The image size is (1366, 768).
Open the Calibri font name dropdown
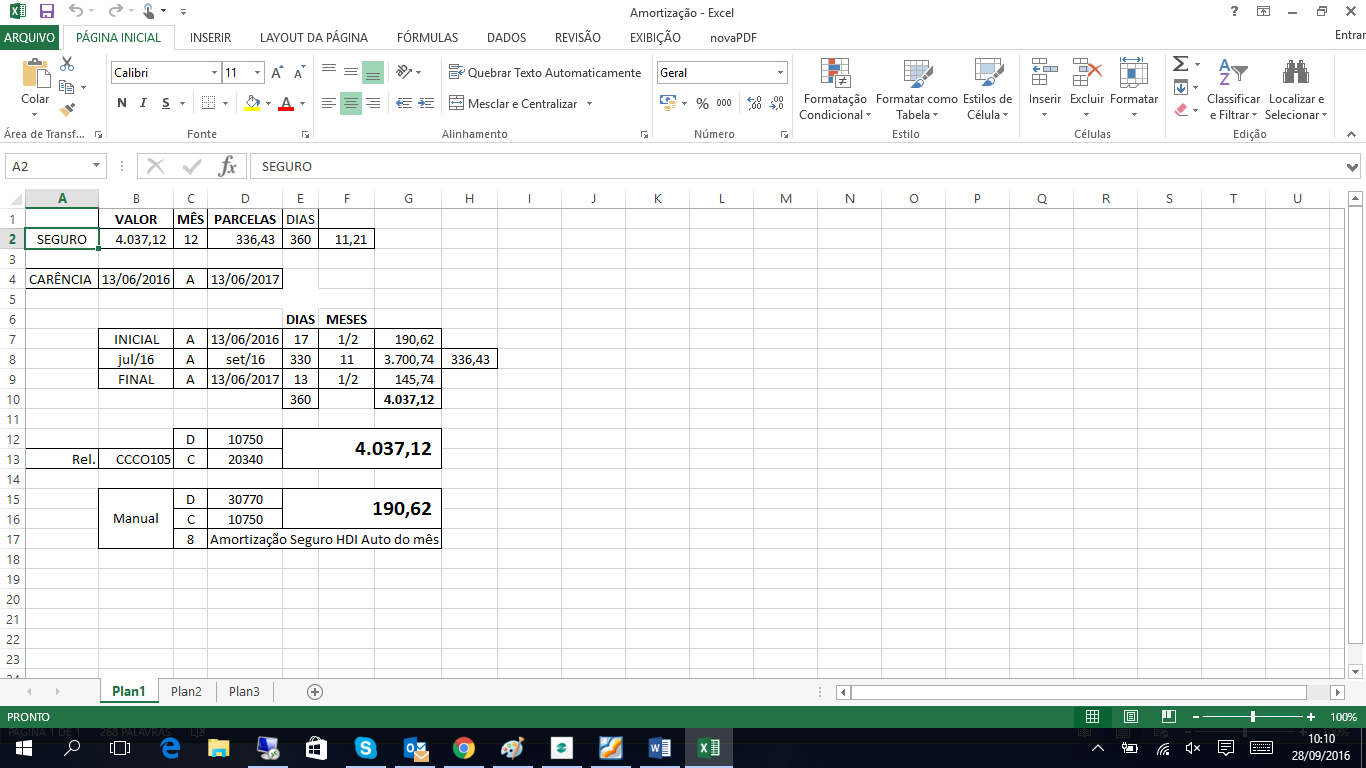214,73
